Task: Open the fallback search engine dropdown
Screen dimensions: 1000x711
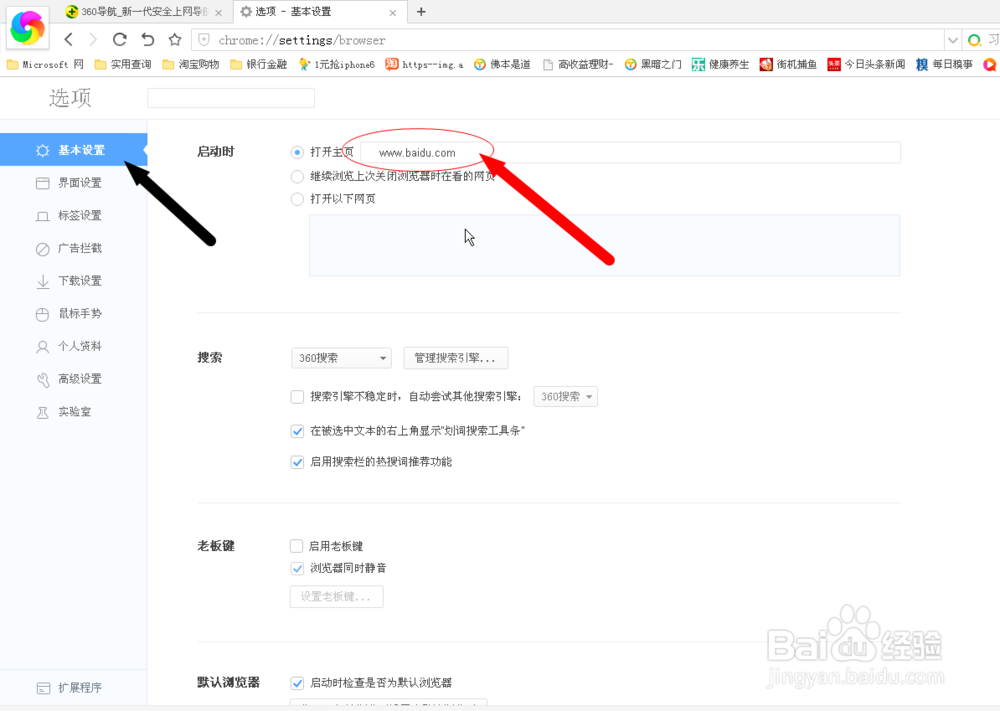Action: tap(565, 396)
